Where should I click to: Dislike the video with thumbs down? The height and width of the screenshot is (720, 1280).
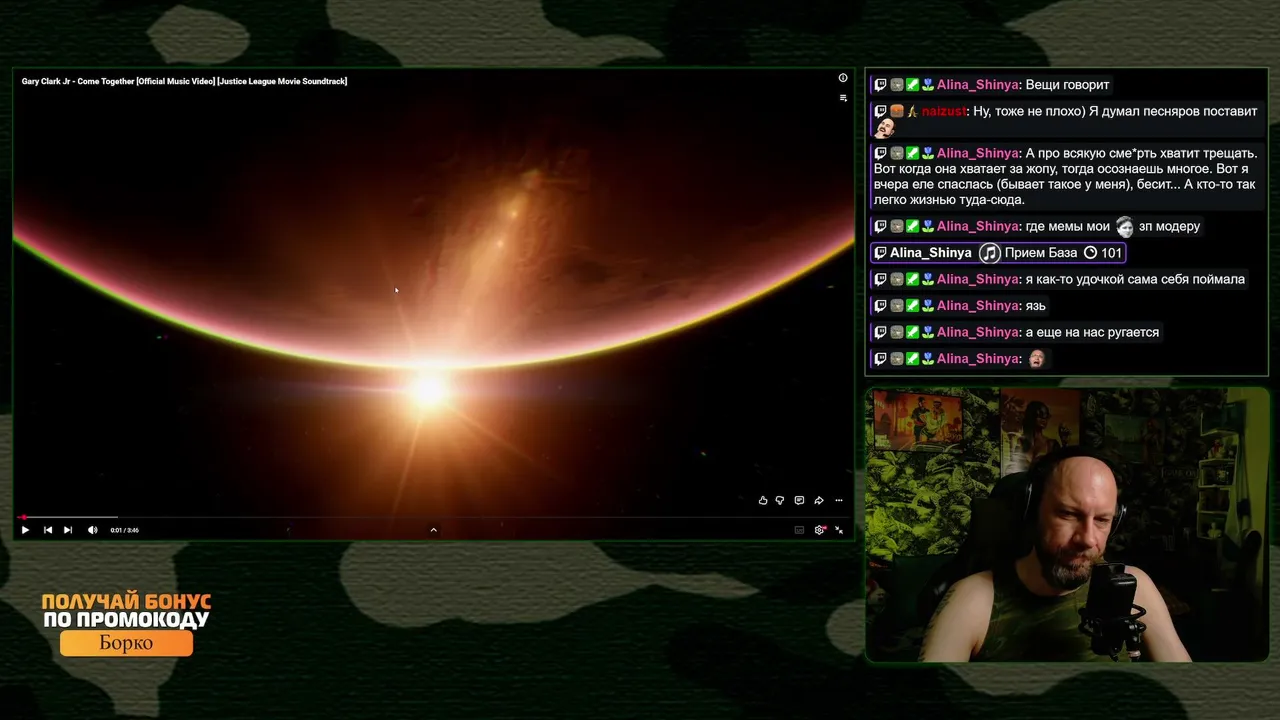pyautogui.click(x=780, y=500)
